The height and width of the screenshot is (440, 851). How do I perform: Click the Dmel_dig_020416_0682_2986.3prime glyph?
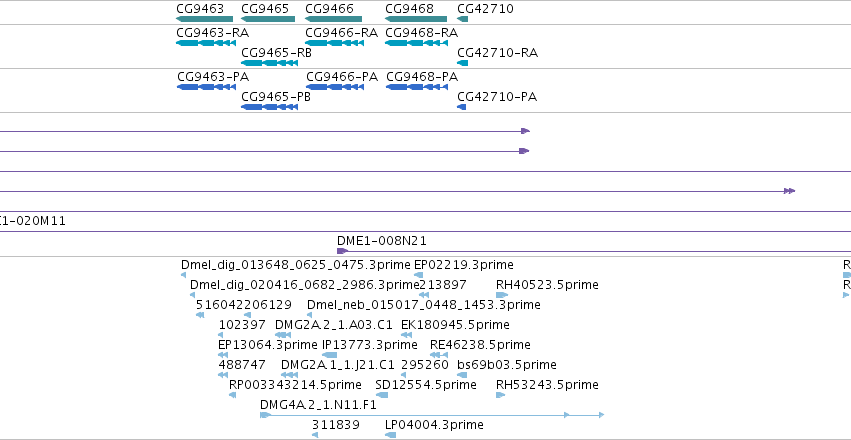tap(192, 295)
